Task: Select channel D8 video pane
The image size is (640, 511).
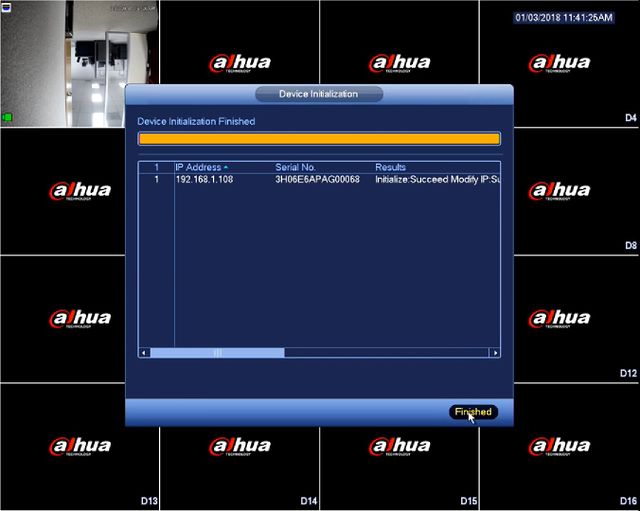Action: (x=576, y=191)
